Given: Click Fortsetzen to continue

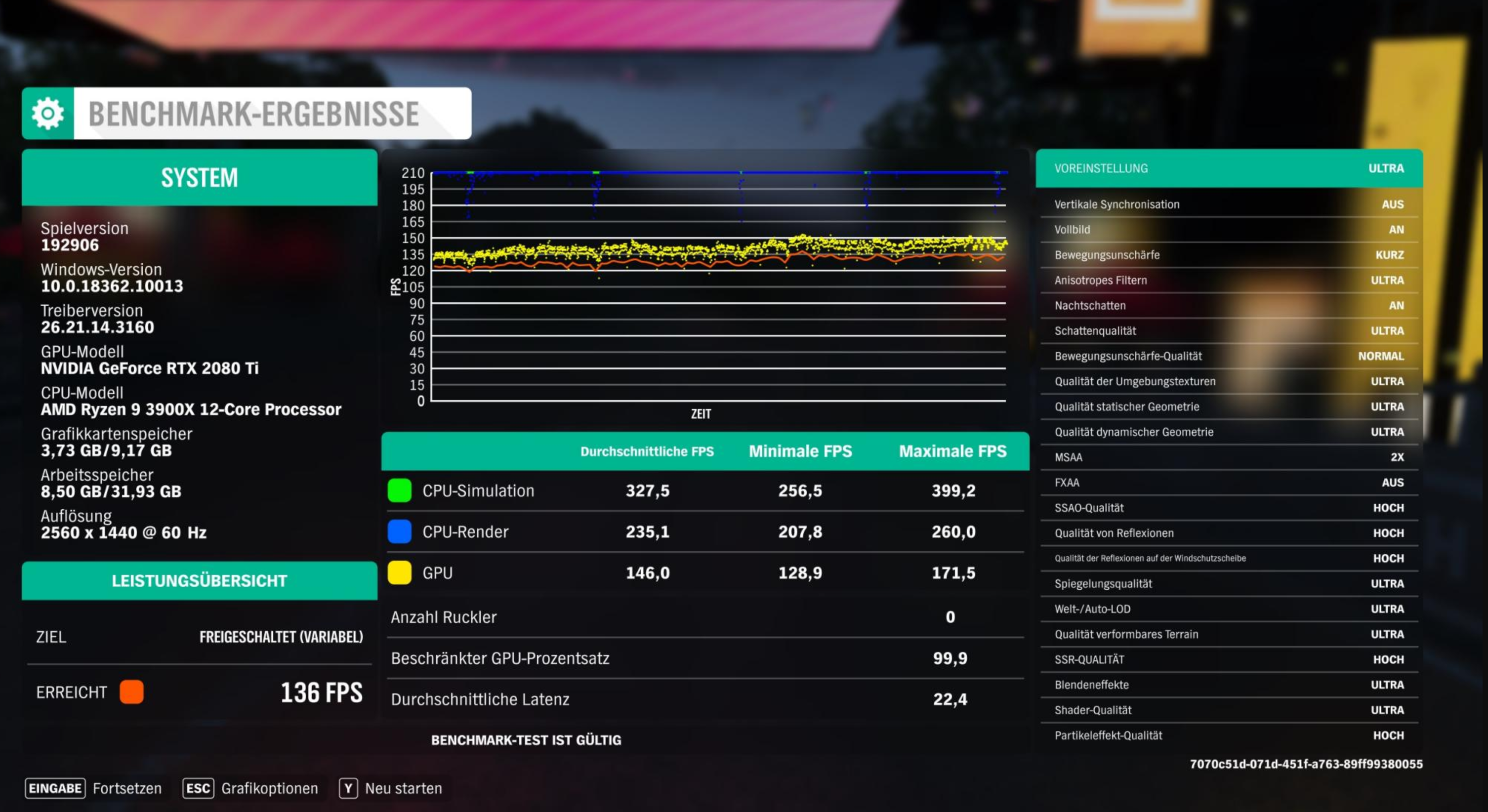Looking at the screenshot, I should (126, 788).
